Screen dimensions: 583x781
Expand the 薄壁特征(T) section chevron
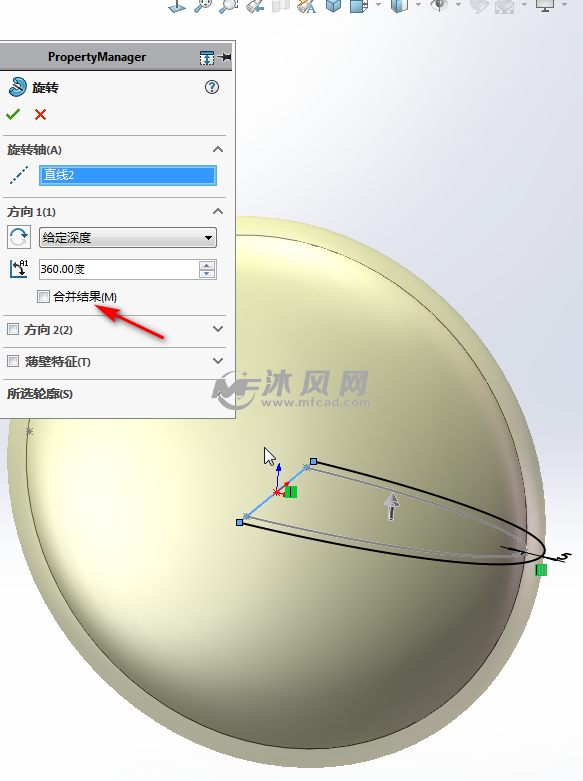point(218,361)
